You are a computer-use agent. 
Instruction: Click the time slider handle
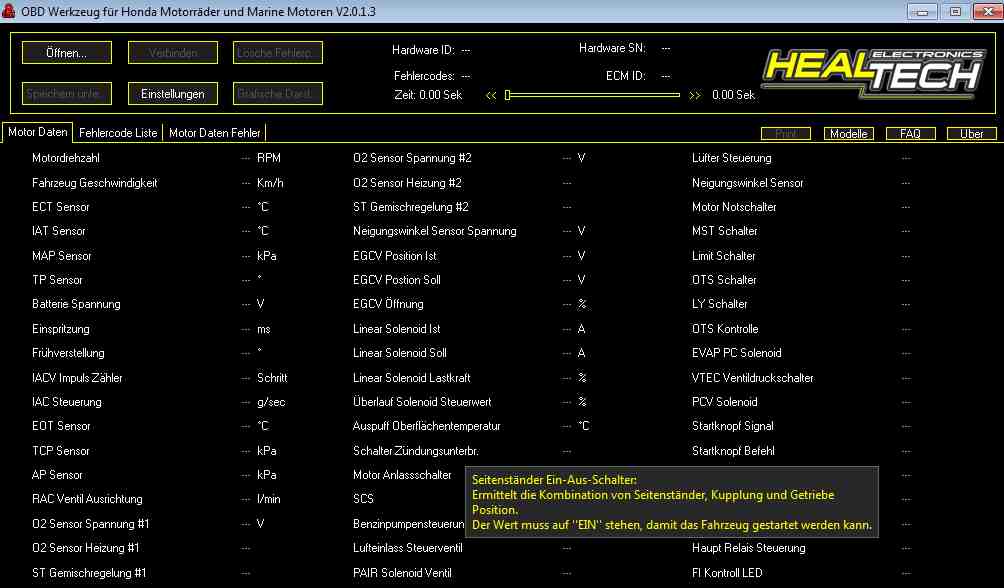[508, 95]
